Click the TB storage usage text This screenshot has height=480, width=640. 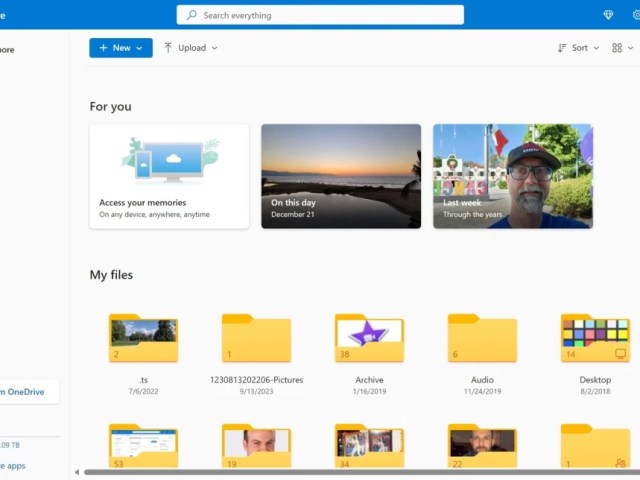(x=10, y=445)
